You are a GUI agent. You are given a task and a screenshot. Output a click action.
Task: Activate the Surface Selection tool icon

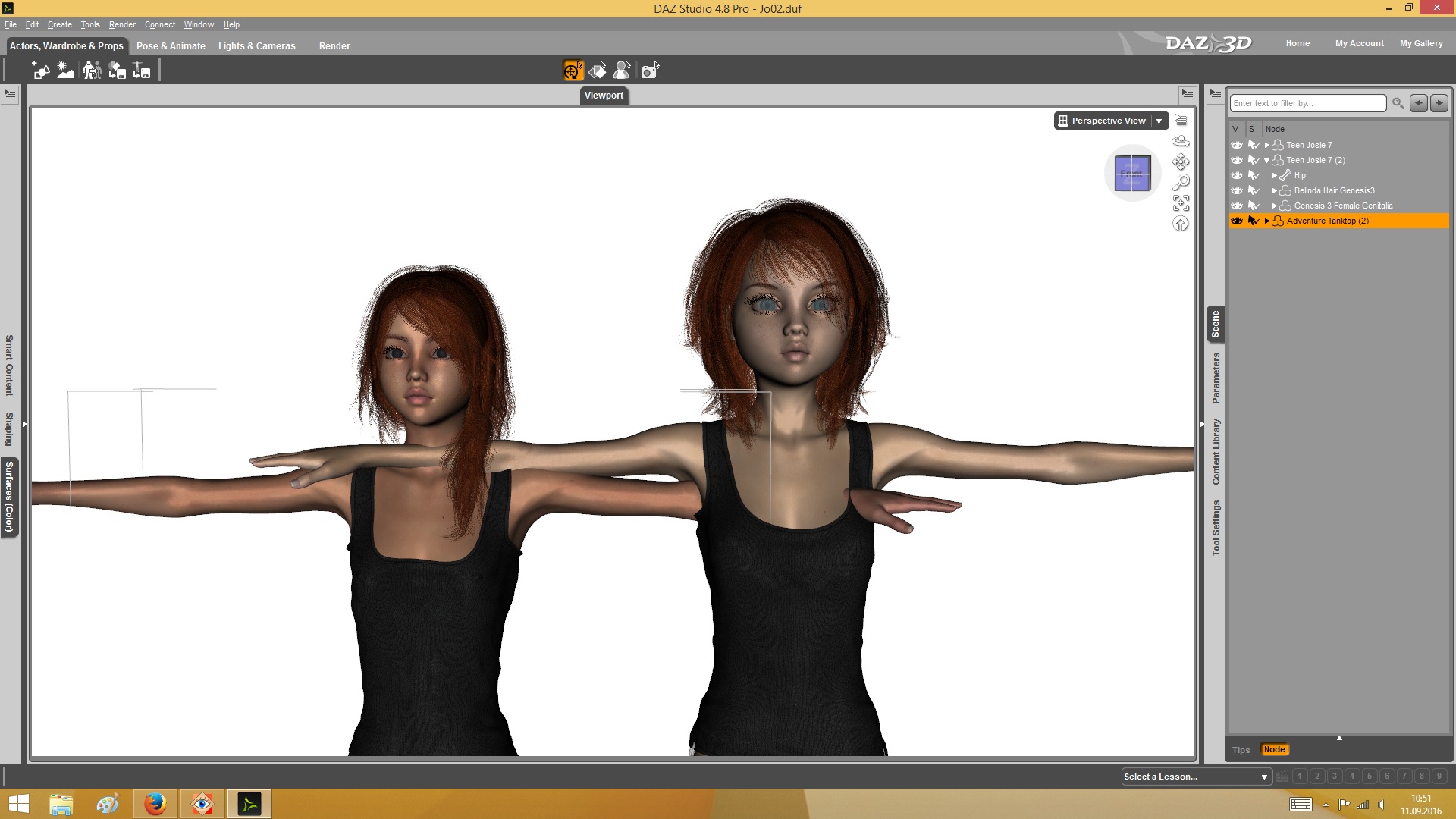[x=598, y=71]
